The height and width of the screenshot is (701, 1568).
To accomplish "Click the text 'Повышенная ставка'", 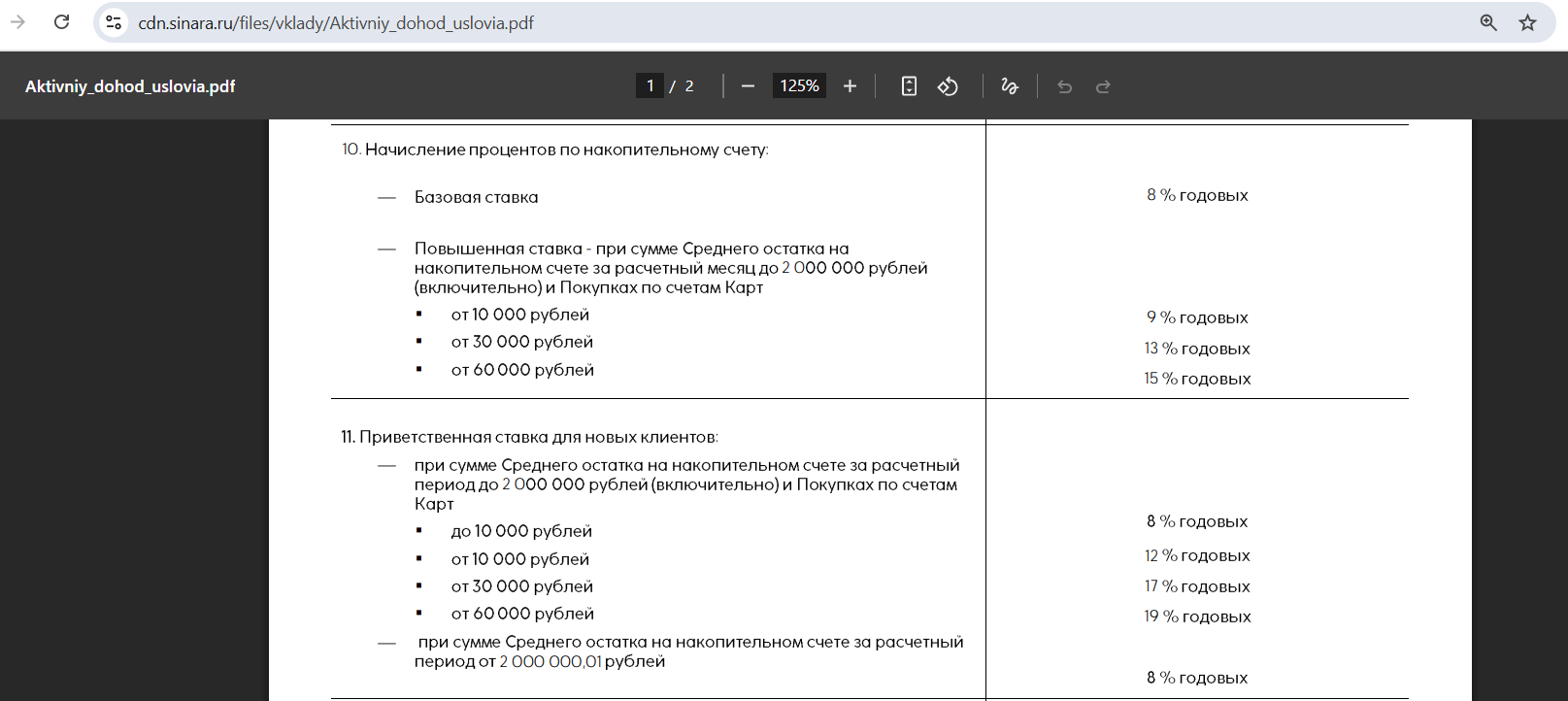I will pos(498,249).
